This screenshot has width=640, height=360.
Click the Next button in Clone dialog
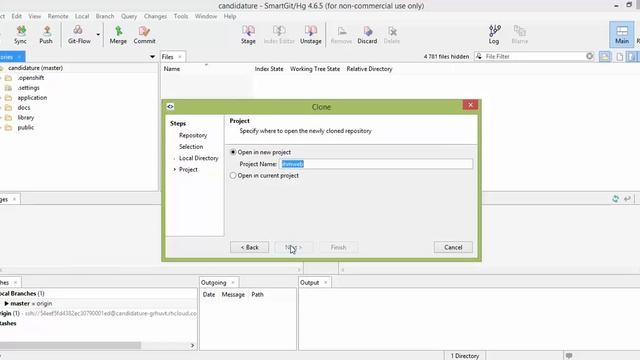click(x=293, y=247)
